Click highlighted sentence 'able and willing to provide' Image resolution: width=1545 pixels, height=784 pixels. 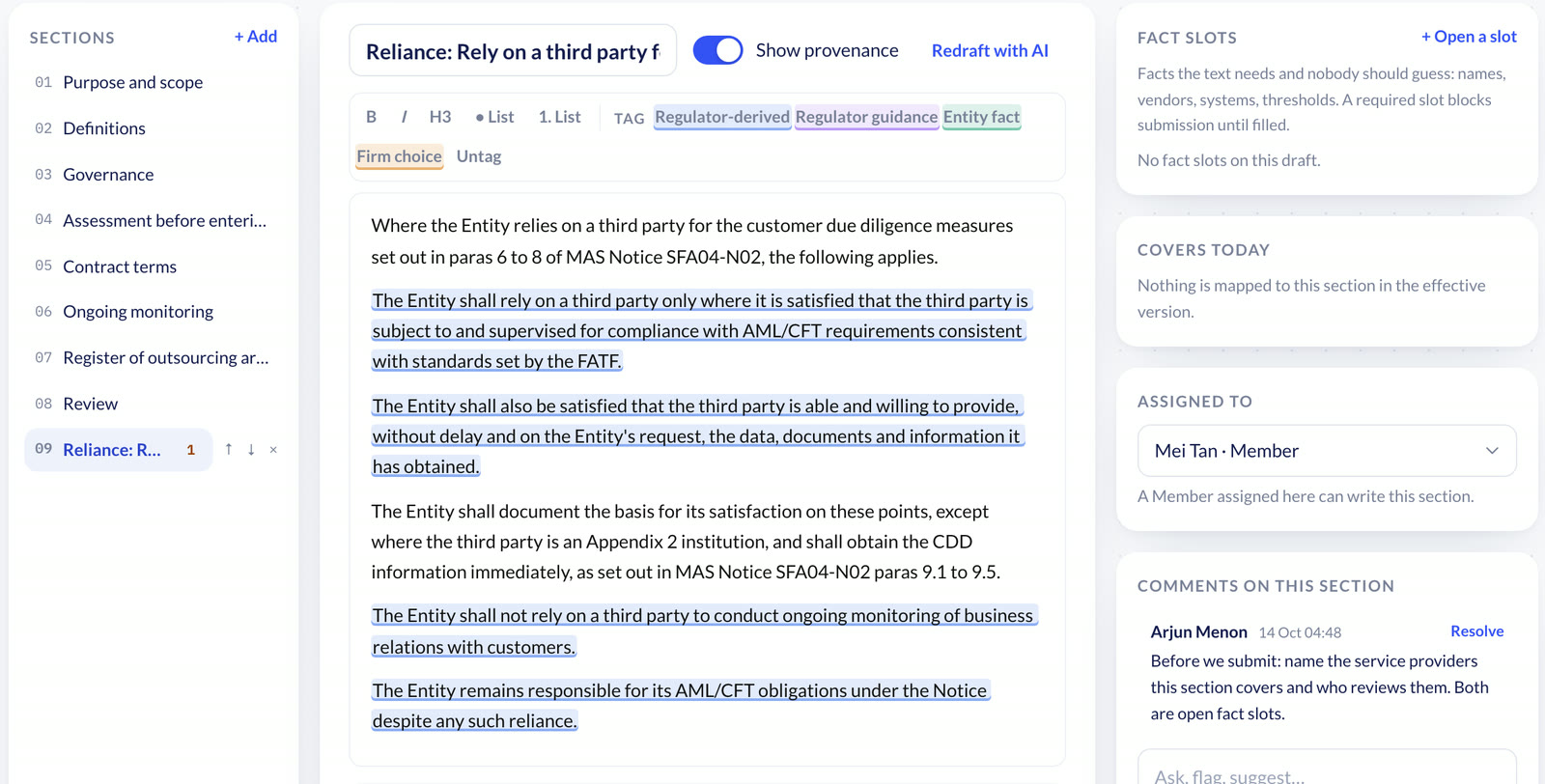point(698,436)
